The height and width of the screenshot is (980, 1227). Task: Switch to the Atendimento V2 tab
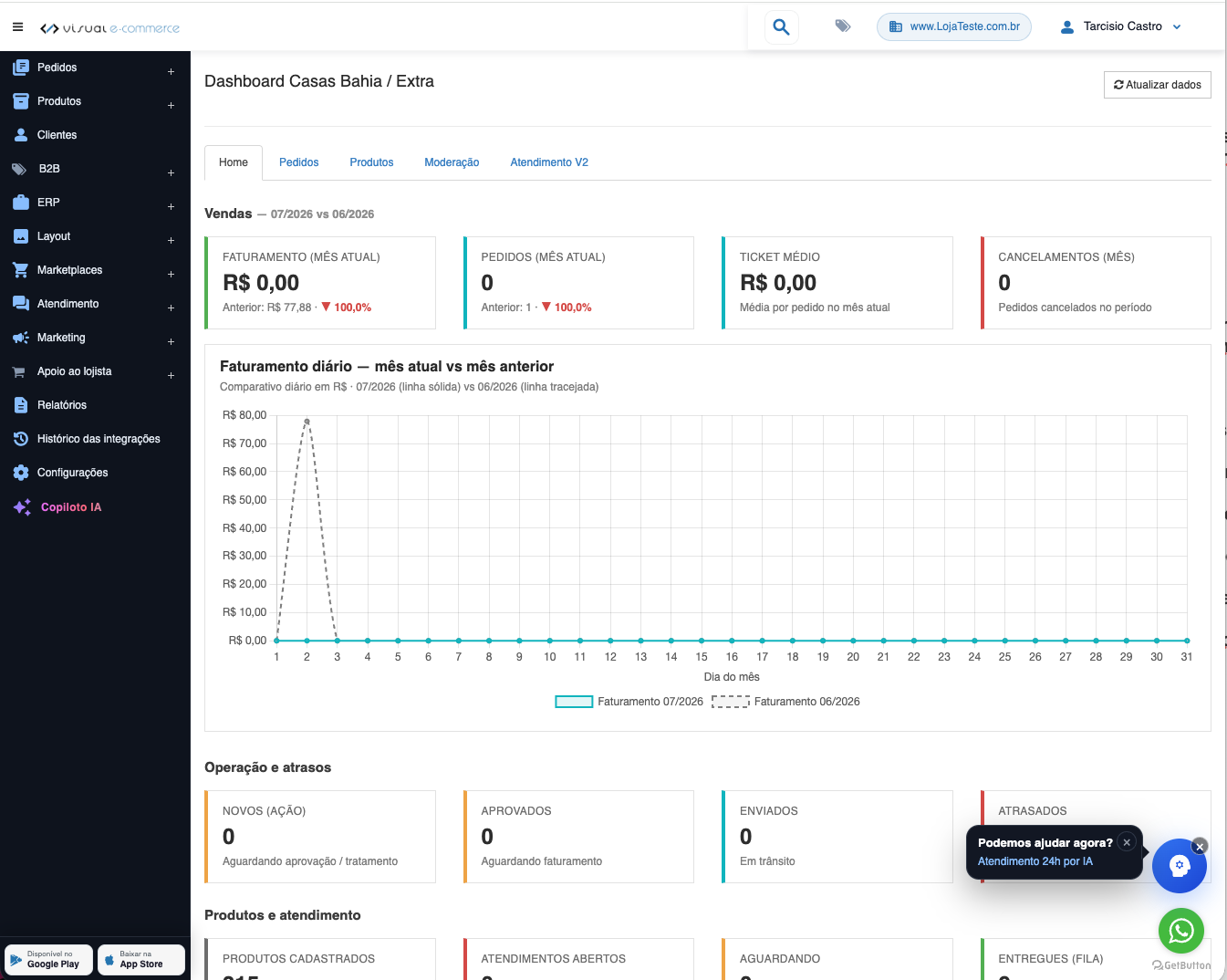click(x=549, y=162)
